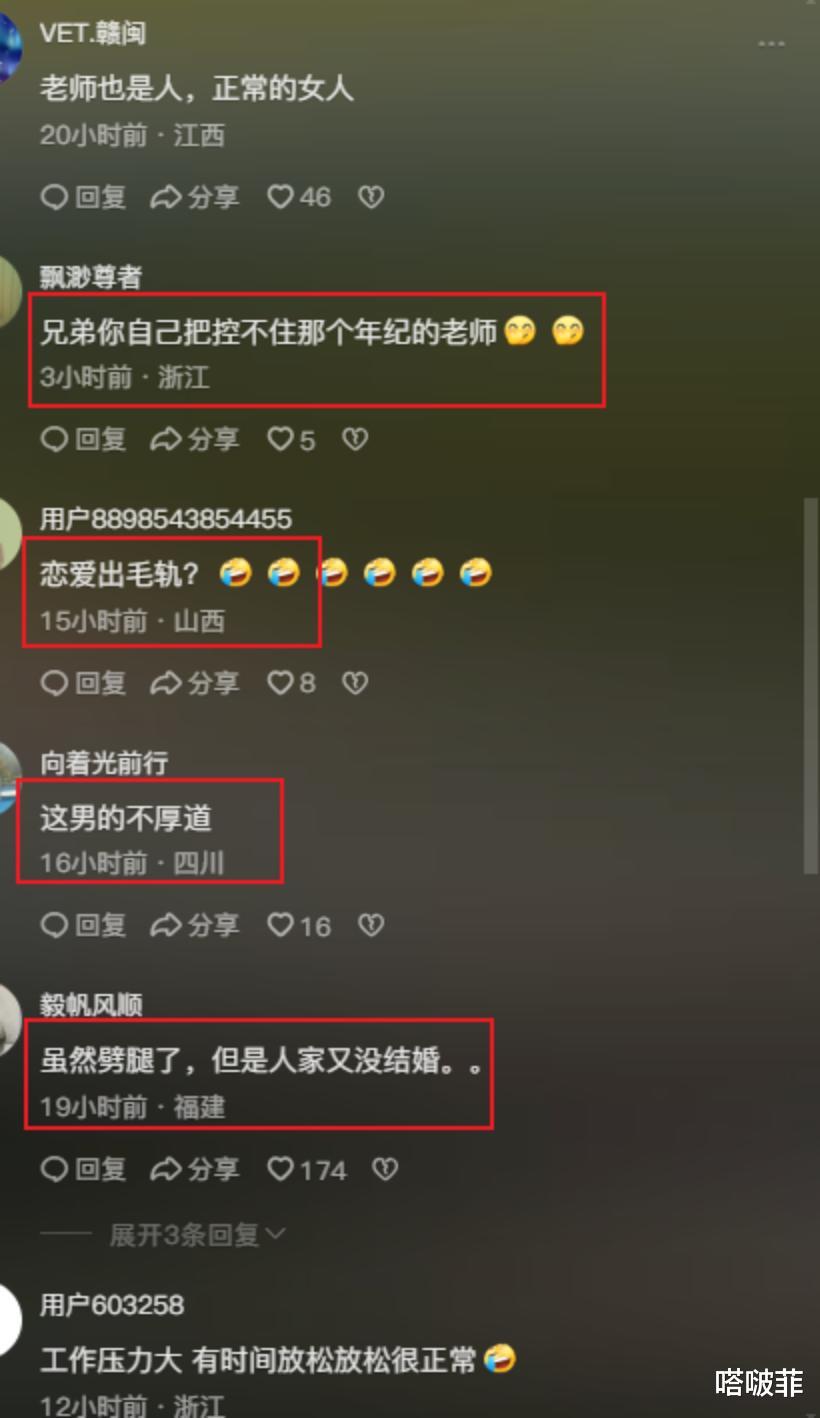Click the vertical scrollbar on the comments

point(811,687)
